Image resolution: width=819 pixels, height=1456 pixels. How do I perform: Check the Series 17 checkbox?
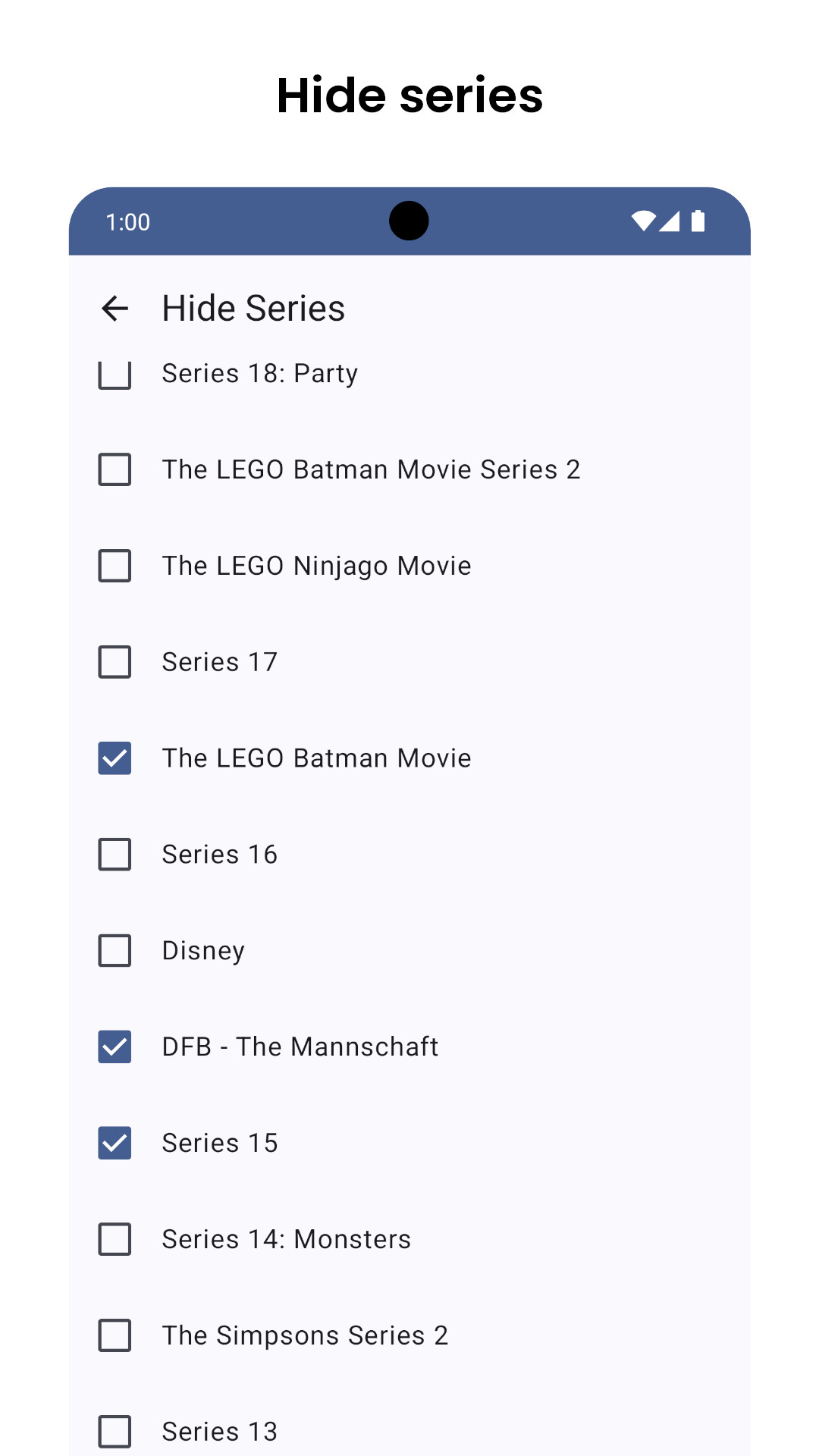point(115,662)
